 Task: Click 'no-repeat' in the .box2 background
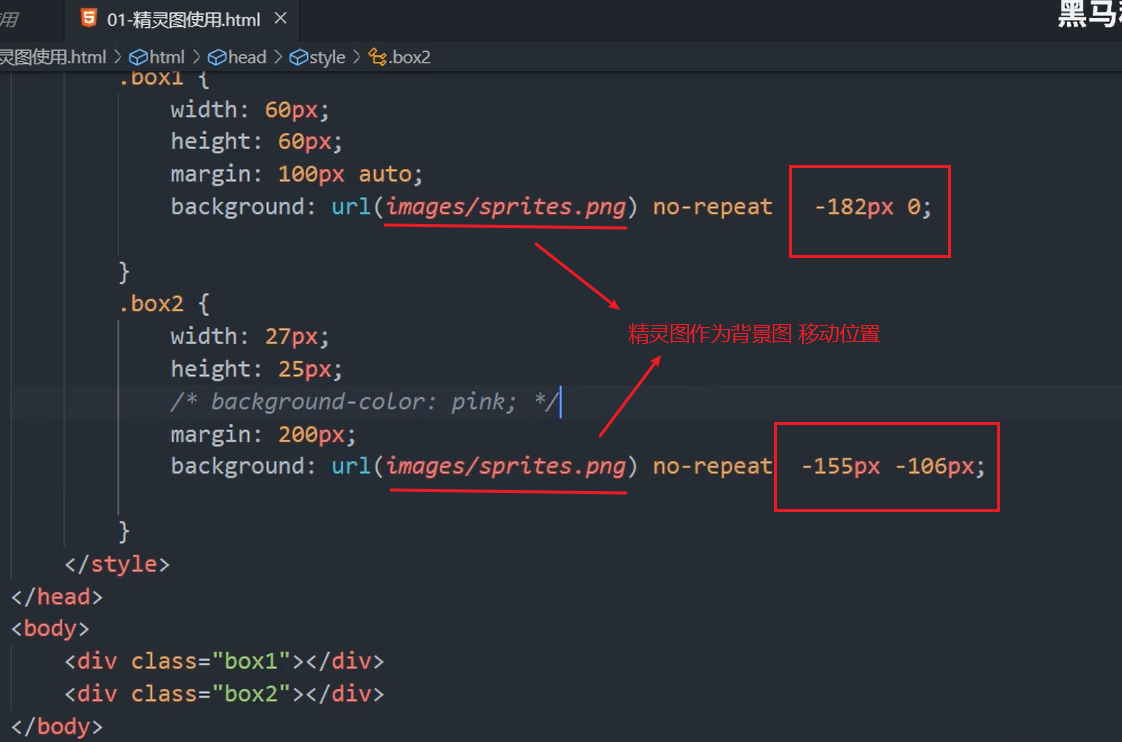click(713, 466)
